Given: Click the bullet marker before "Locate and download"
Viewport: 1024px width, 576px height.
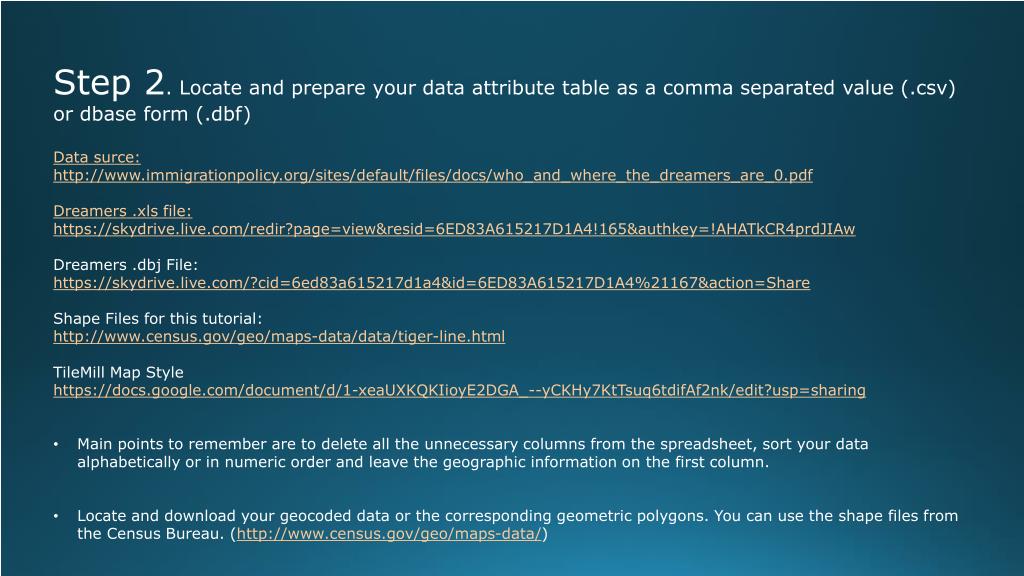Looking at the screenshot, I should pos(56,517).
